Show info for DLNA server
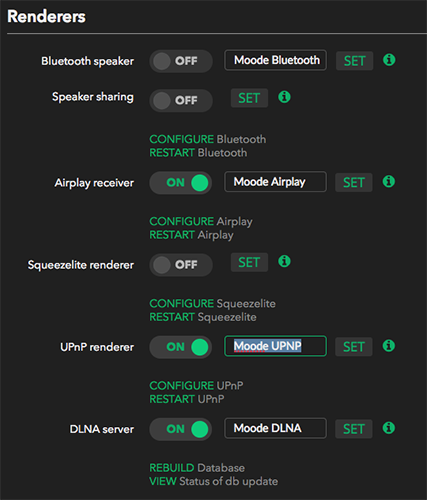Screen dimensions: 427x500 pyautogui.click(x=389, y=428)
